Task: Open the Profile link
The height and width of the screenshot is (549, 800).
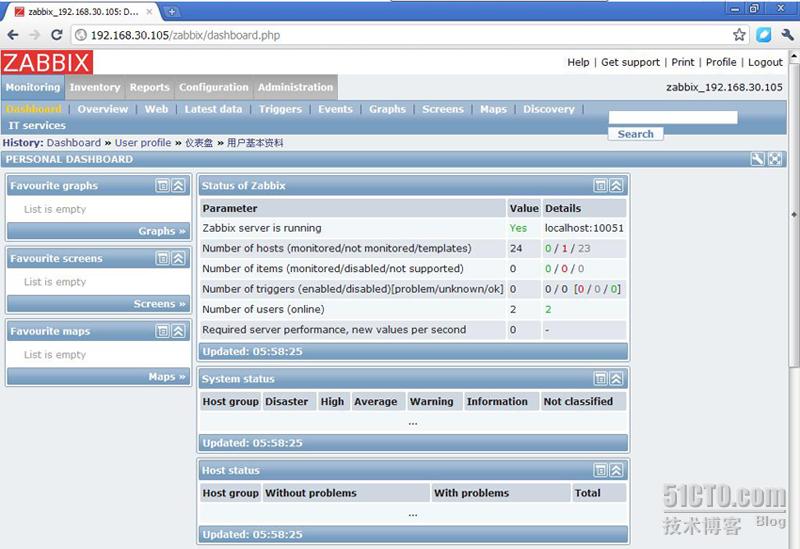Action: tap(721, 62)
